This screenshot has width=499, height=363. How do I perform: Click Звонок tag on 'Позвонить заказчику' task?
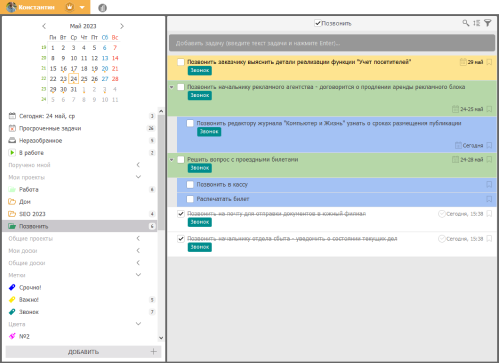[200, 71]
